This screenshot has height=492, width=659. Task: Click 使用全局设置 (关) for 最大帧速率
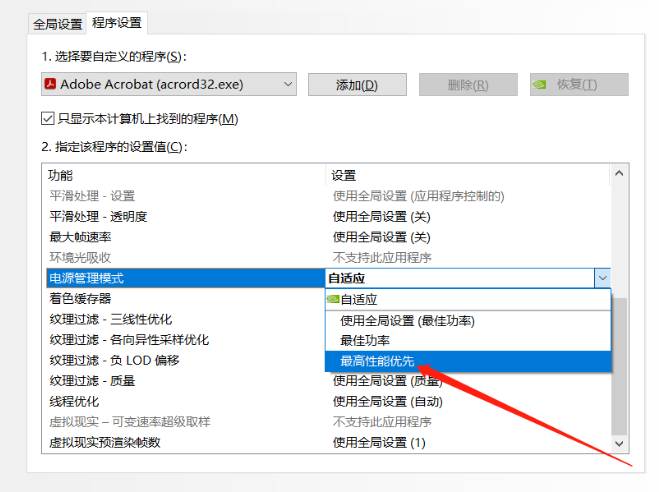point(382,237)
